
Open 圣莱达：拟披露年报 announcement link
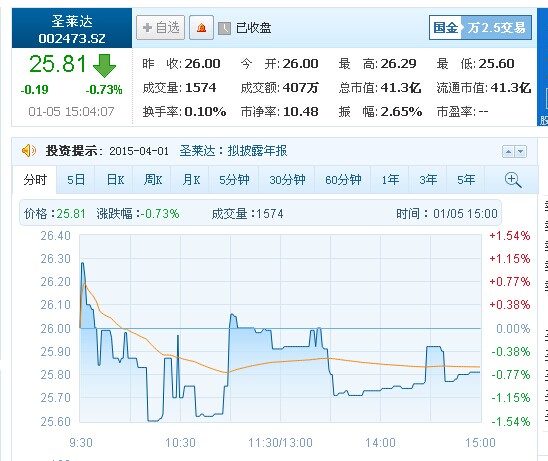[233, 151]
